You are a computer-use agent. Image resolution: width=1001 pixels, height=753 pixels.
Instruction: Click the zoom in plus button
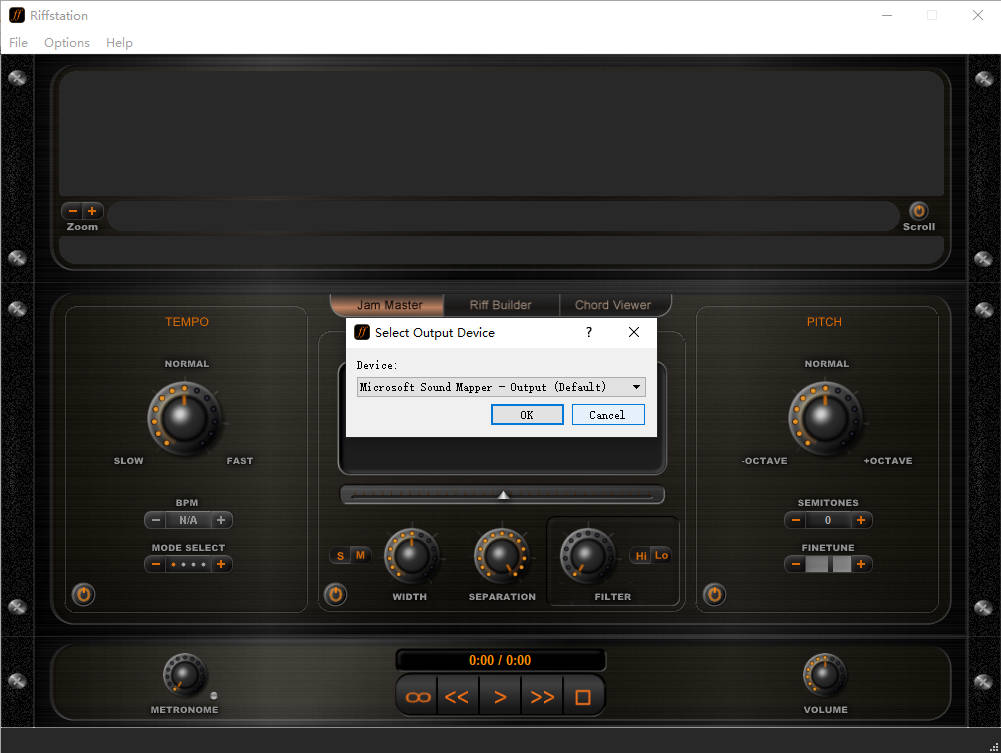click(92, 211)
